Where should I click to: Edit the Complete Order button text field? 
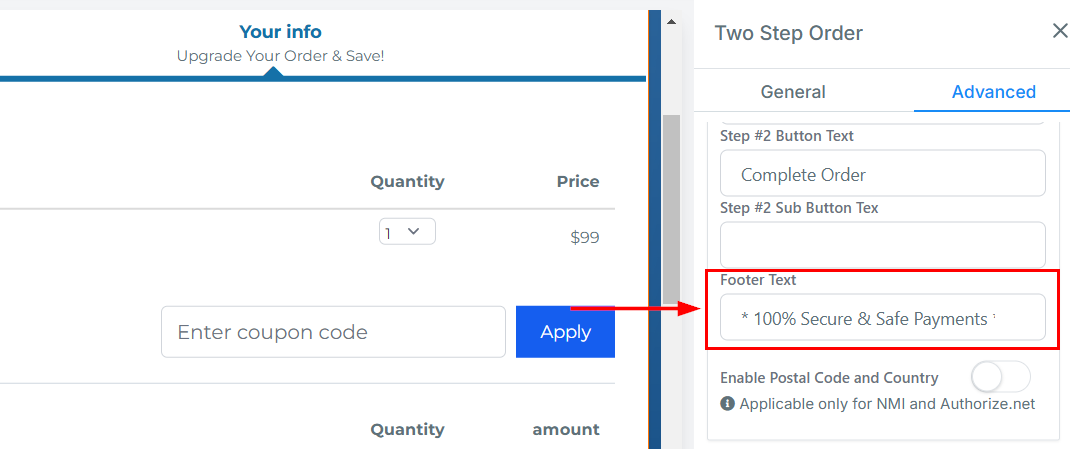point(882,174)
